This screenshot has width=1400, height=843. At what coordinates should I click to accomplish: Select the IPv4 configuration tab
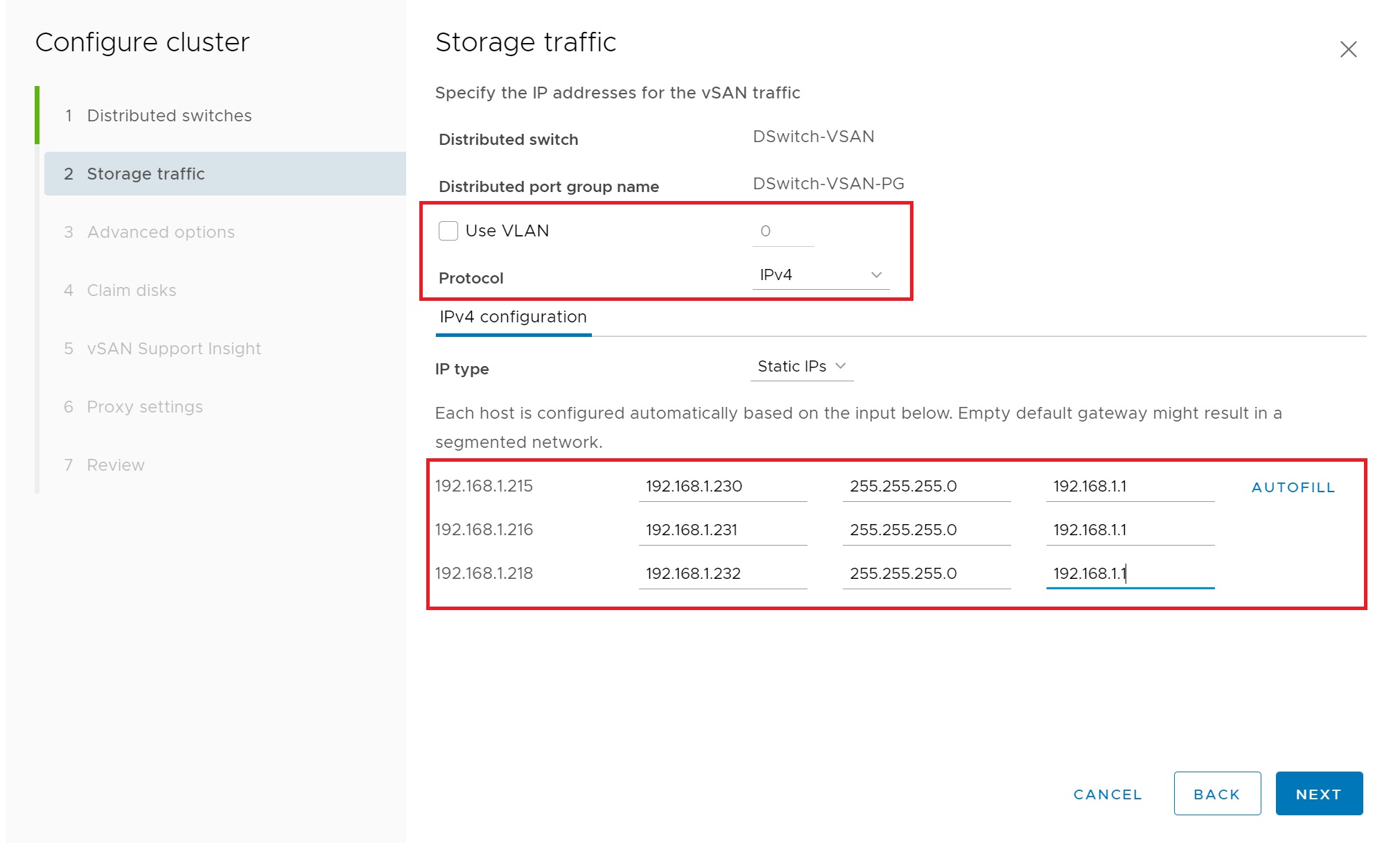pyautogui.click(x=513, y=318)
